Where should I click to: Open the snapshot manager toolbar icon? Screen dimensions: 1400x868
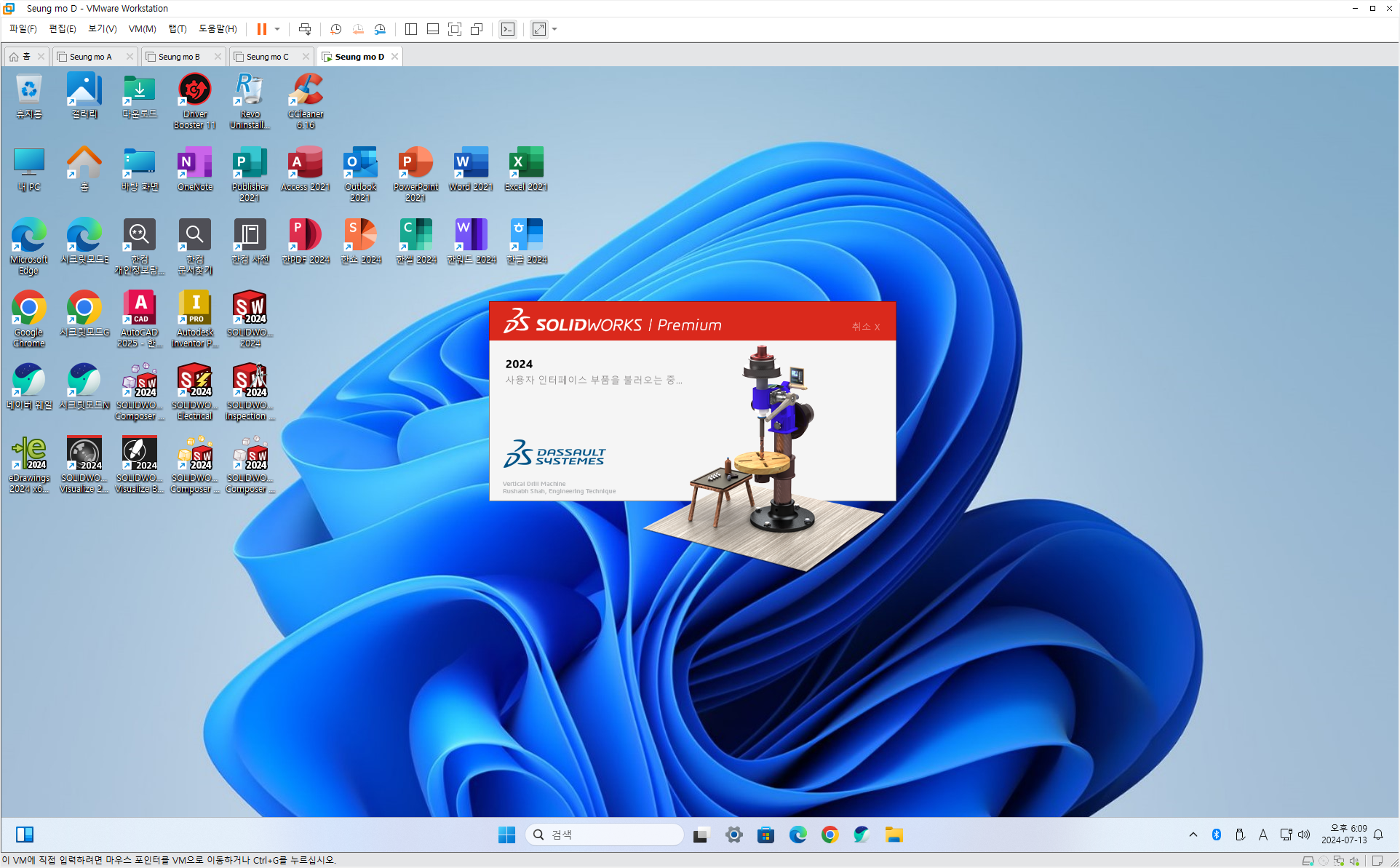point(380,29)
